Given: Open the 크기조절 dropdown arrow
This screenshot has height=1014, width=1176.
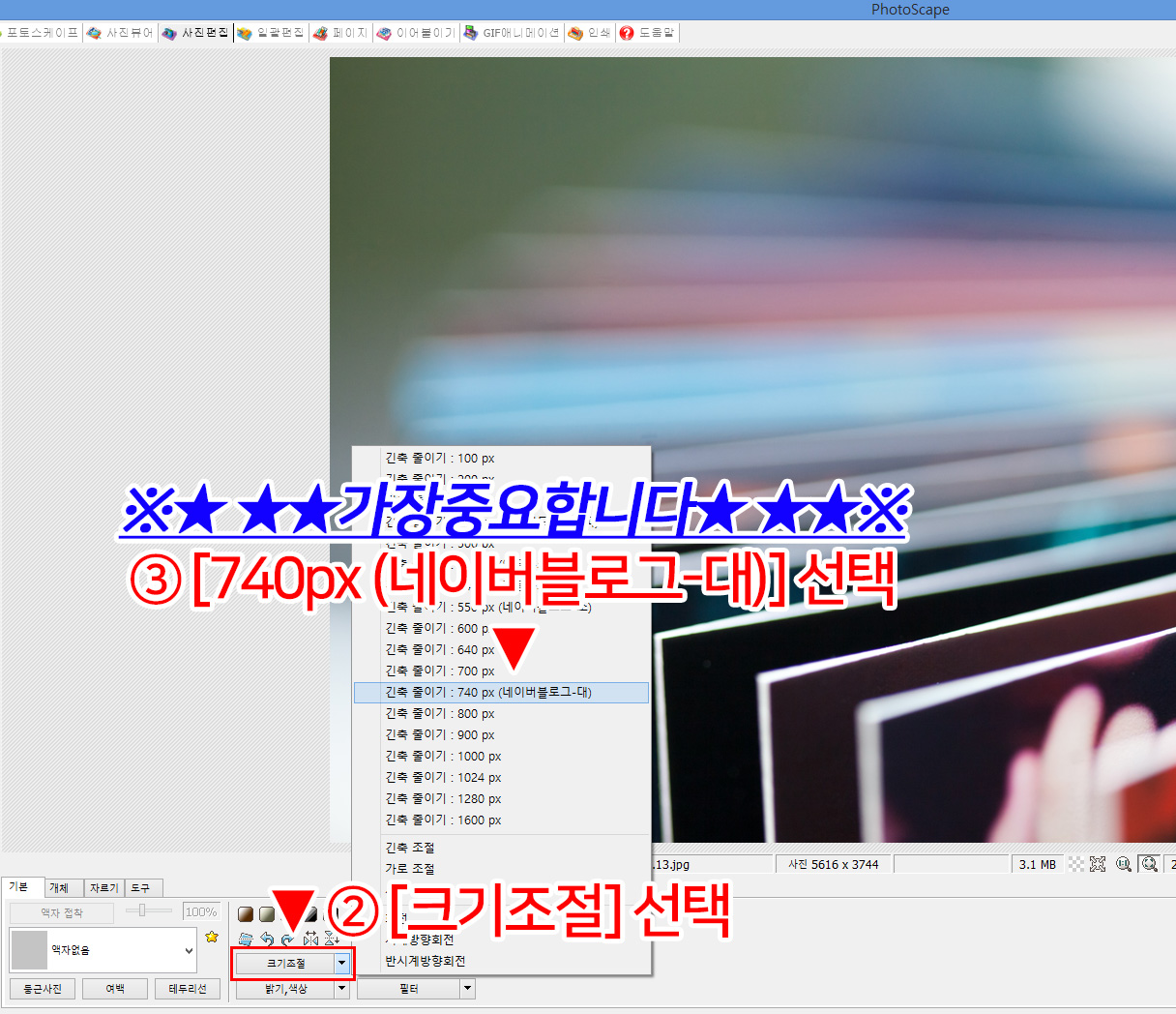Looking at the screenshot, I should (341, 963).
